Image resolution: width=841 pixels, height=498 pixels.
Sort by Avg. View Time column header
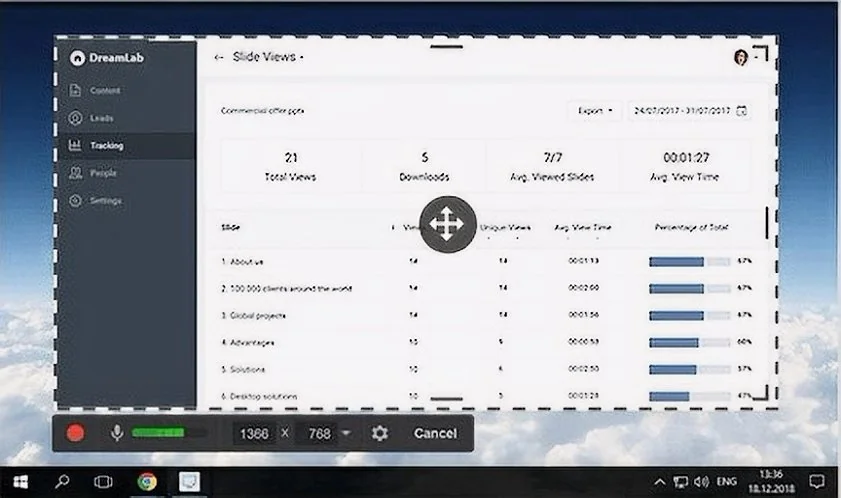pyautogui.click(x=582, y=228)
